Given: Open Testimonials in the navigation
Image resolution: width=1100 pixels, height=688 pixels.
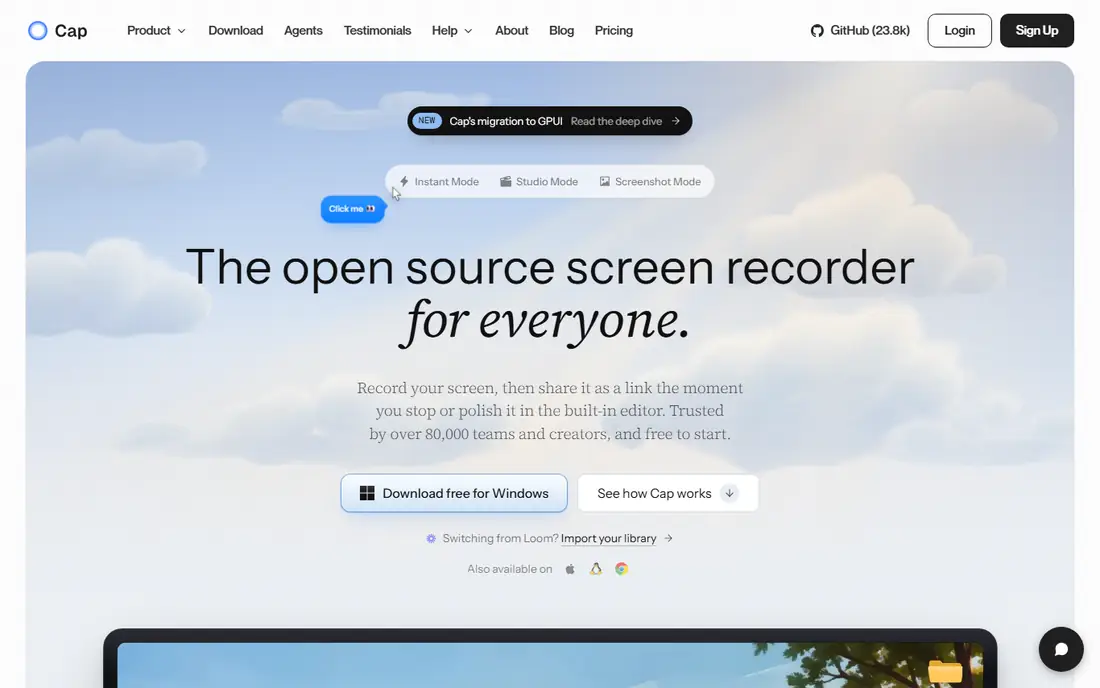Looking at the screenshot, I should pos(377,31).
